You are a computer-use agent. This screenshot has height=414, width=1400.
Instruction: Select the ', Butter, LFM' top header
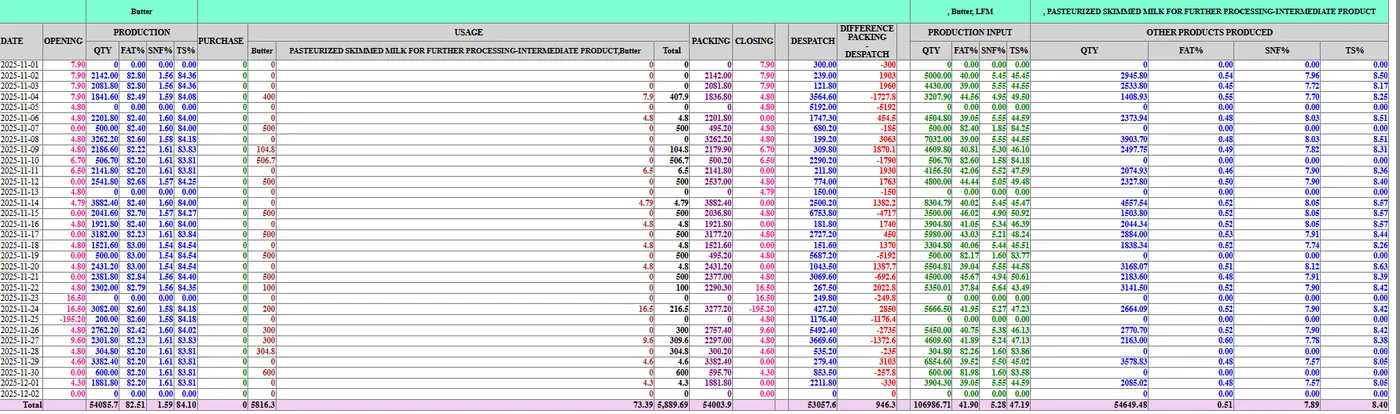pos(969,11)
